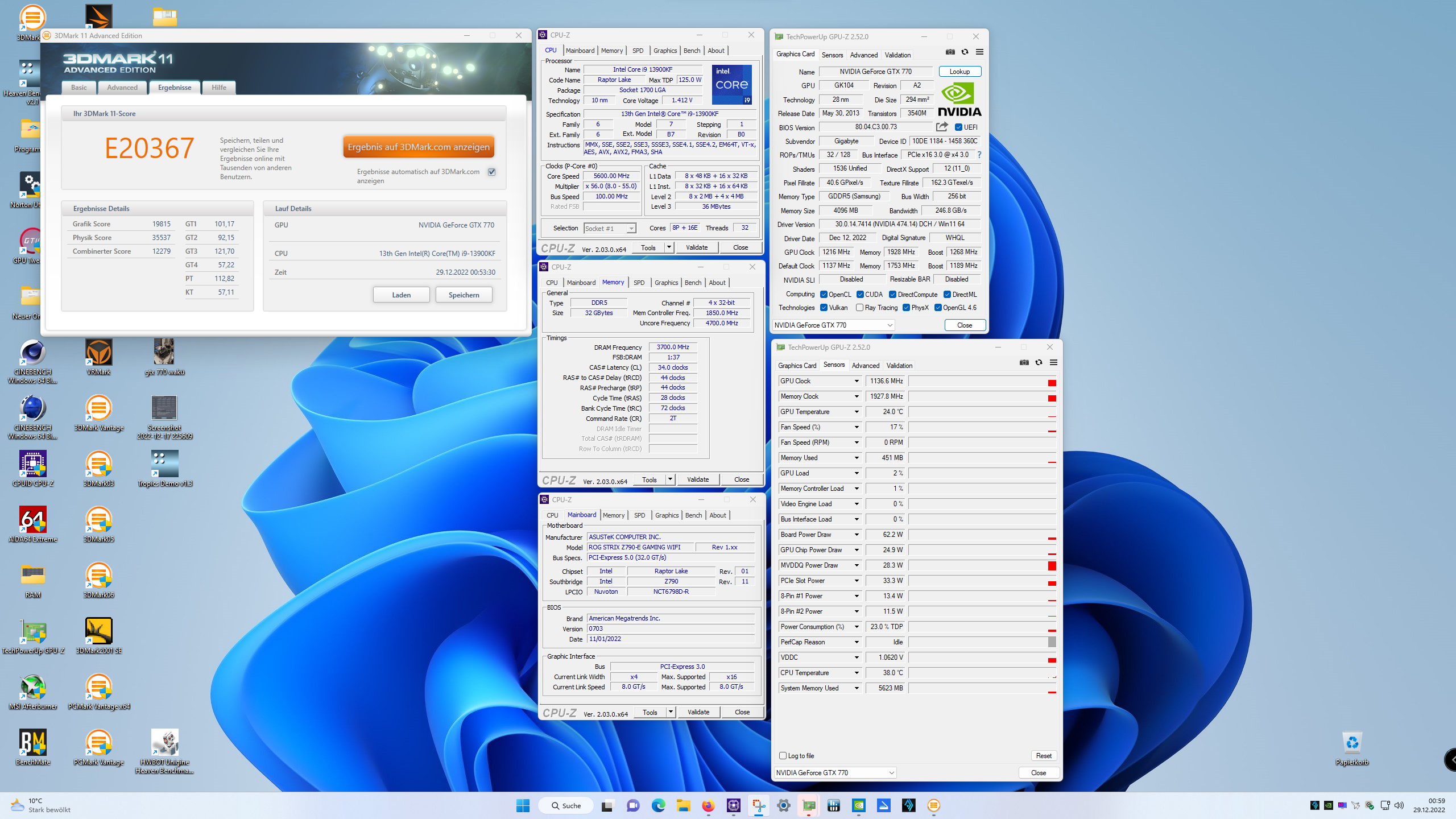Click the camera icon in GPU-Z Sensors window

click(1024, 362)
